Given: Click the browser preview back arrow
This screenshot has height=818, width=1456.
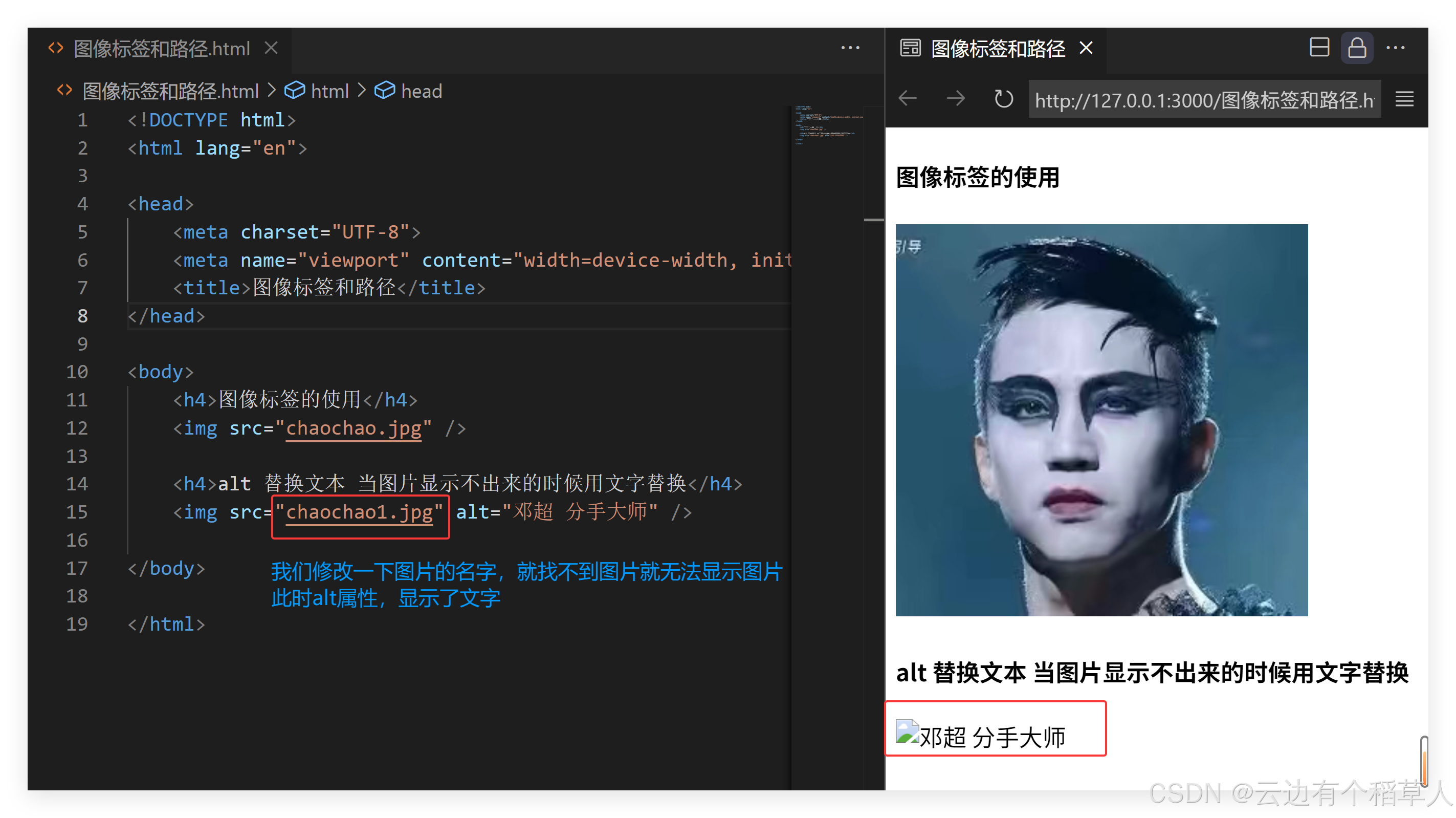Looking at the screenshot, I should [x=908, y=99].
